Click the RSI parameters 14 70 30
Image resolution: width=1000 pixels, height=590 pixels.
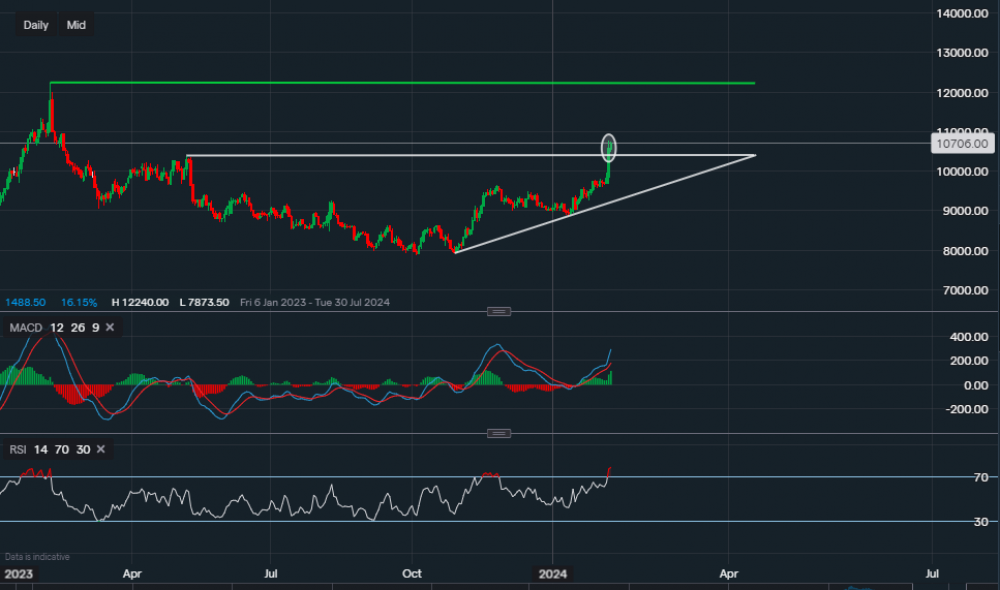tap(60, 449)
